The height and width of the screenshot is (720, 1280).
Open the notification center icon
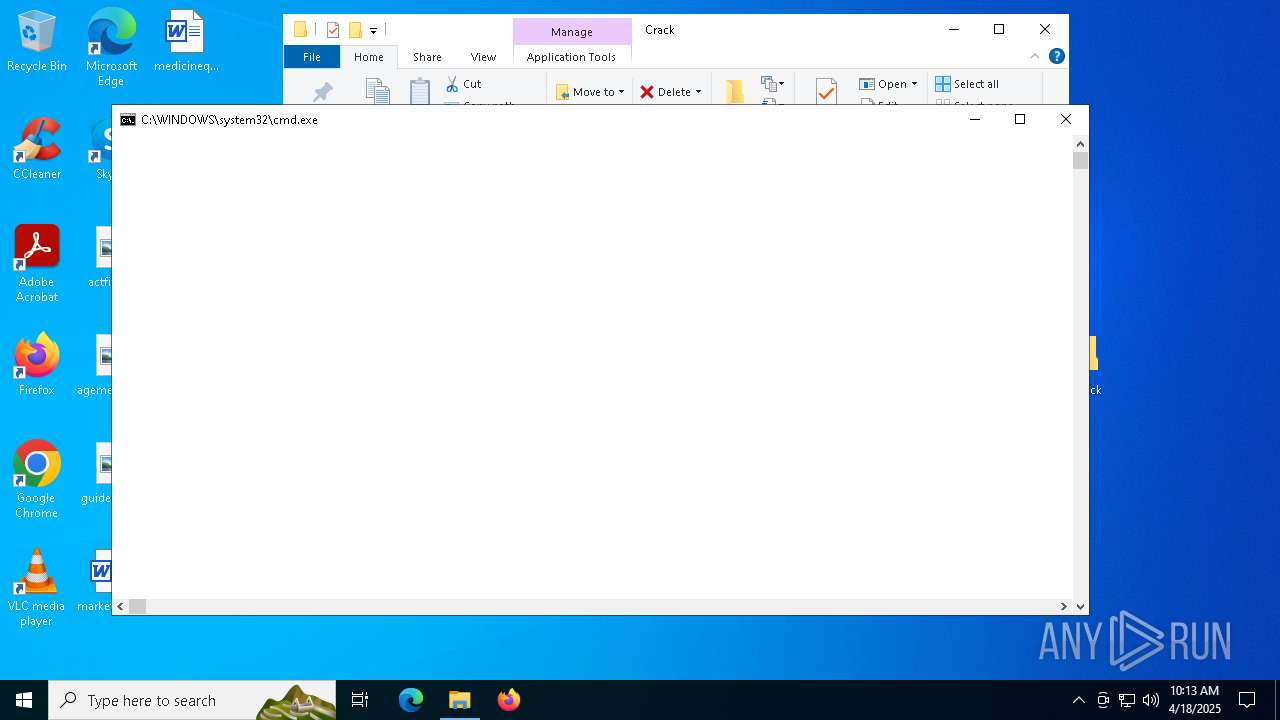[x=1247, y=700]
